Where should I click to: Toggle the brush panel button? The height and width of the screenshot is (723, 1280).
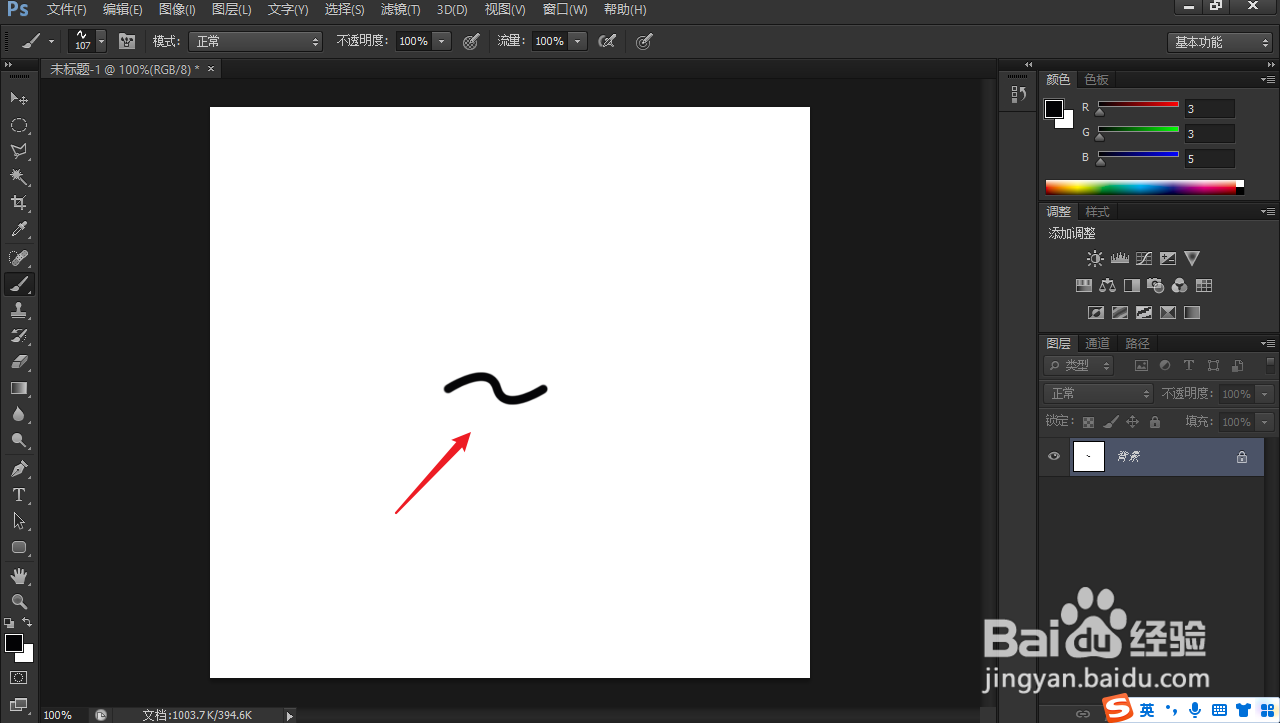point(127,41)
